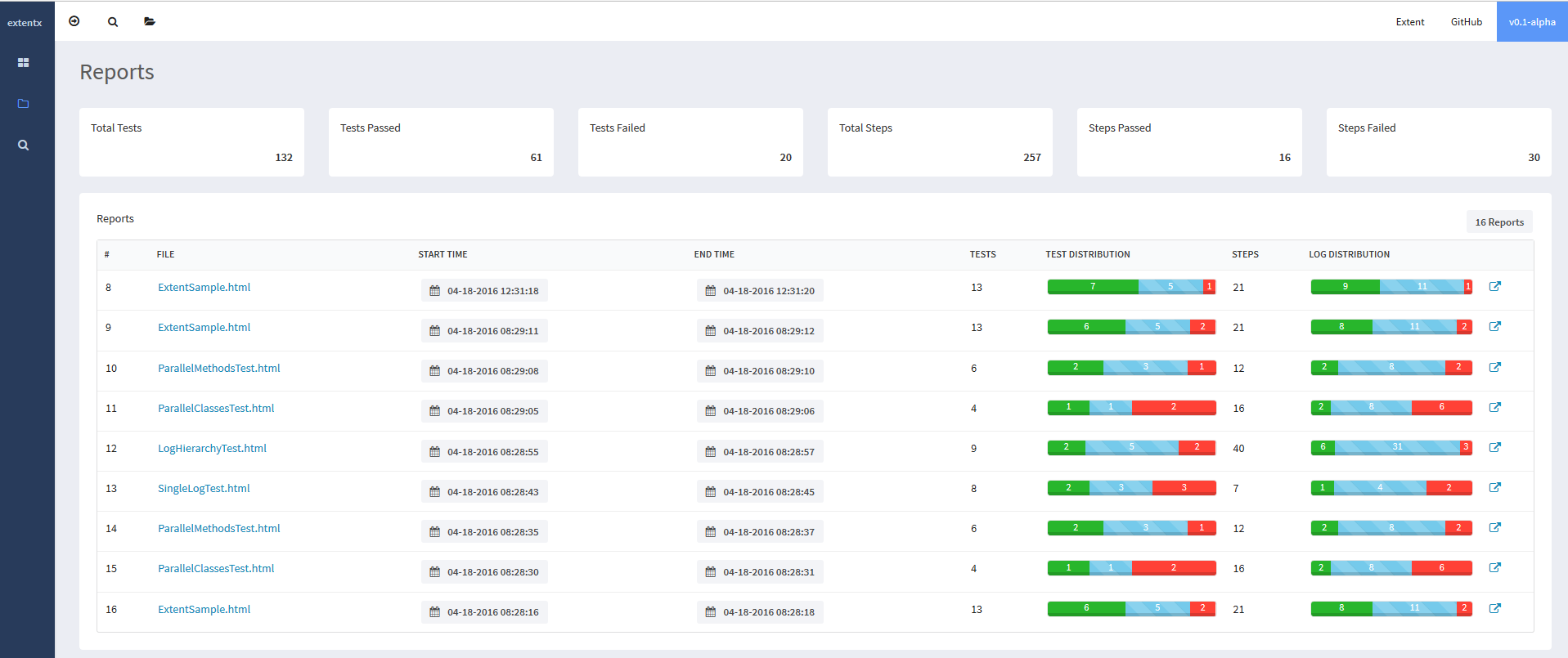Open report 8 via external link icon
This screenshot has height=658, width=1568.
click(1494, 287)
